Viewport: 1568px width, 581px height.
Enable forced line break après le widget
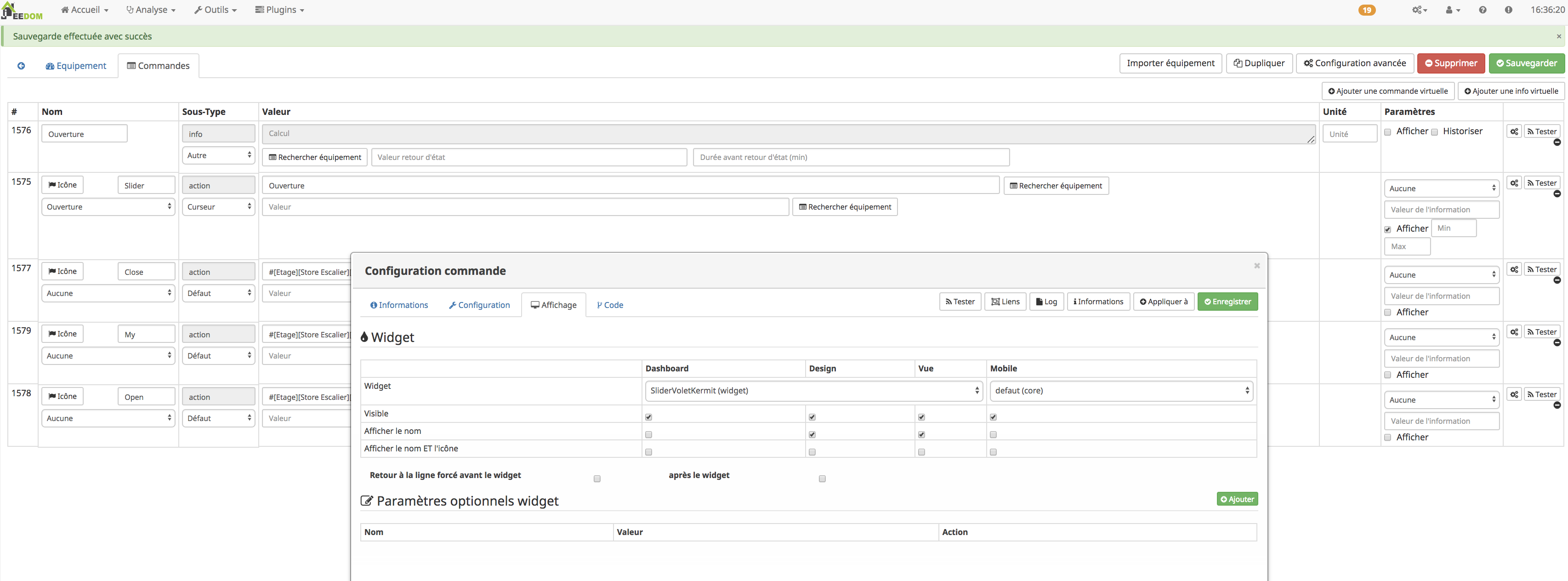point(822,478)
